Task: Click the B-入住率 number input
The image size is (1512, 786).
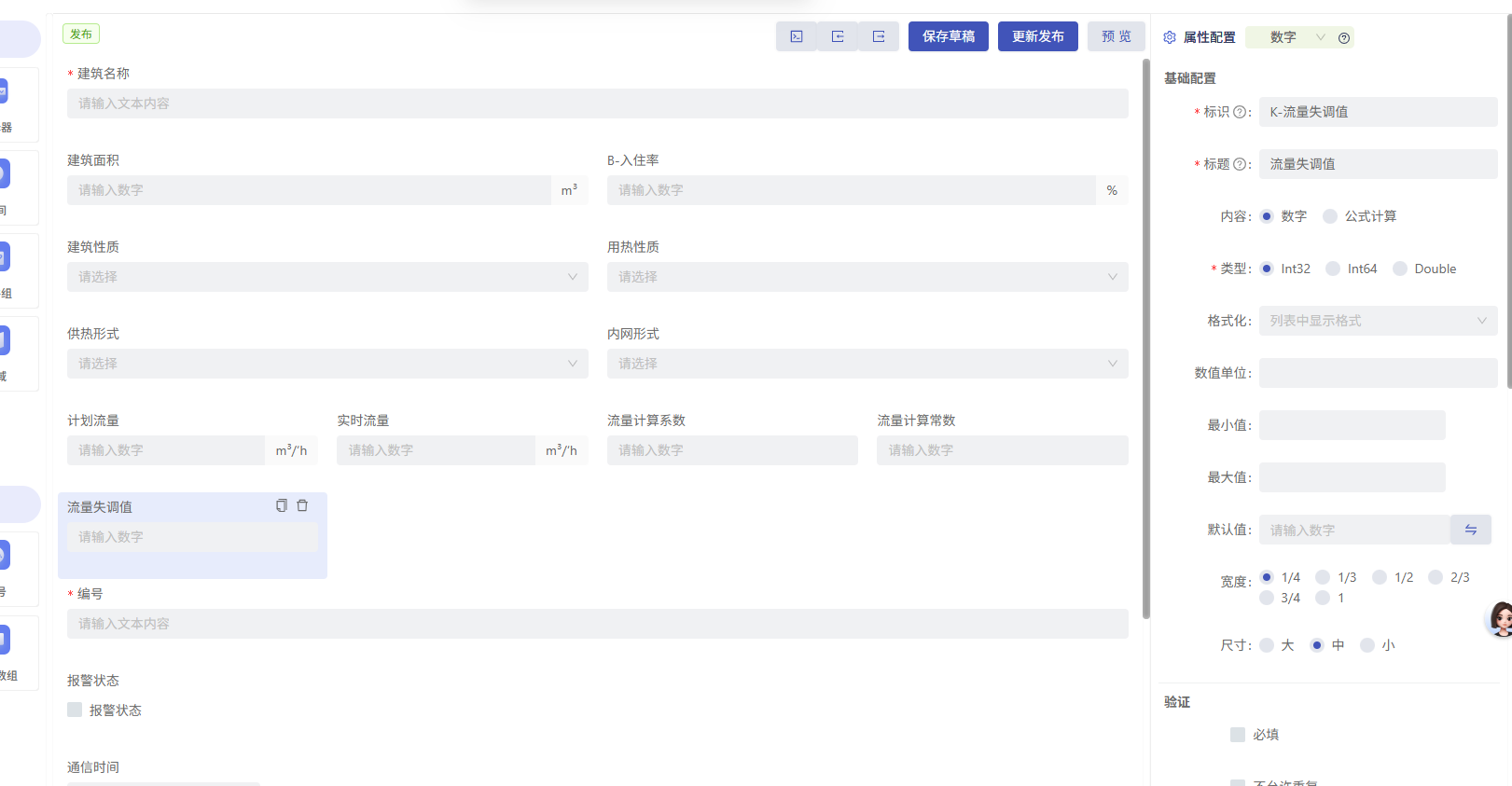Action: click(851, 190)
